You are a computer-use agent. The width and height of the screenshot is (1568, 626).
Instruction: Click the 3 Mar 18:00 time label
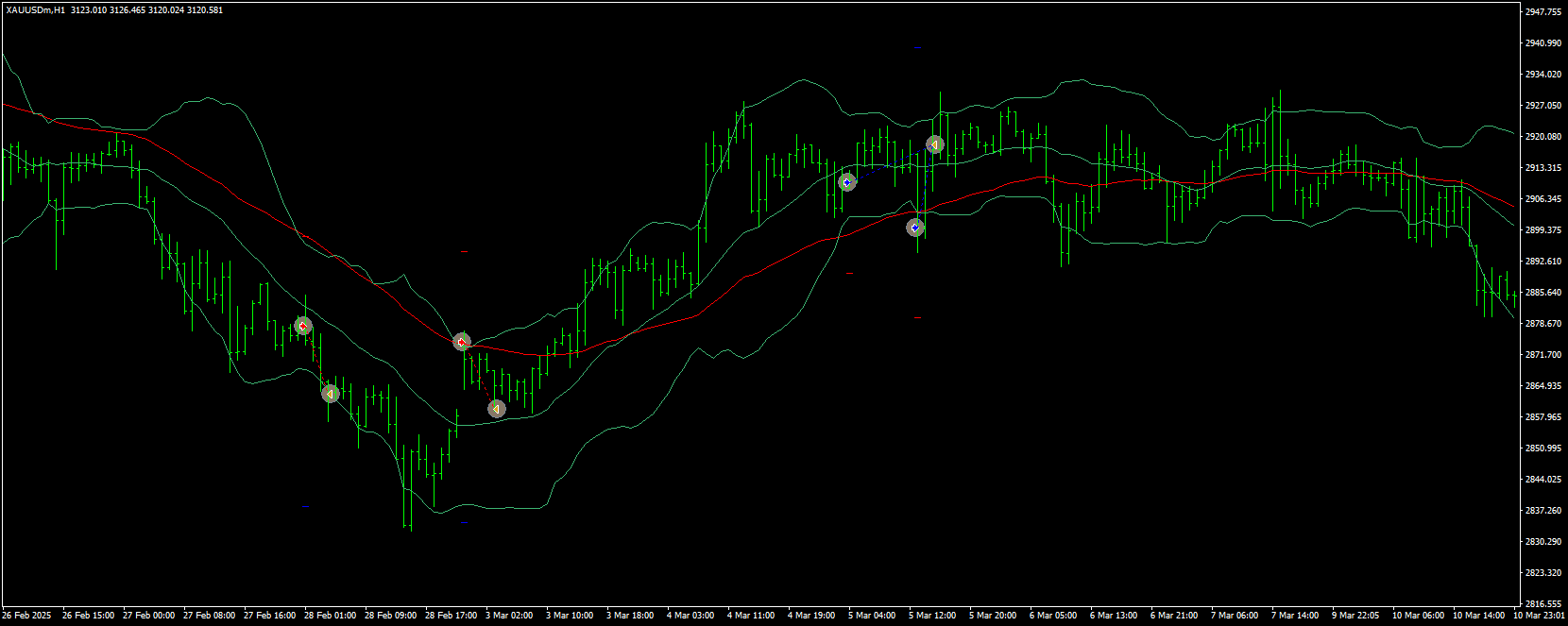[630, 616]
